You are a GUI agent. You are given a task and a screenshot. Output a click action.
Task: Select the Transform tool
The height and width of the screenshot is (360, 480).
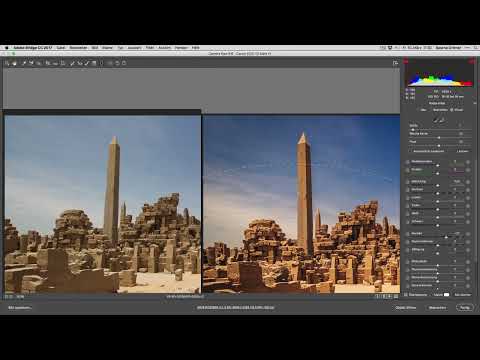point(63,63)
